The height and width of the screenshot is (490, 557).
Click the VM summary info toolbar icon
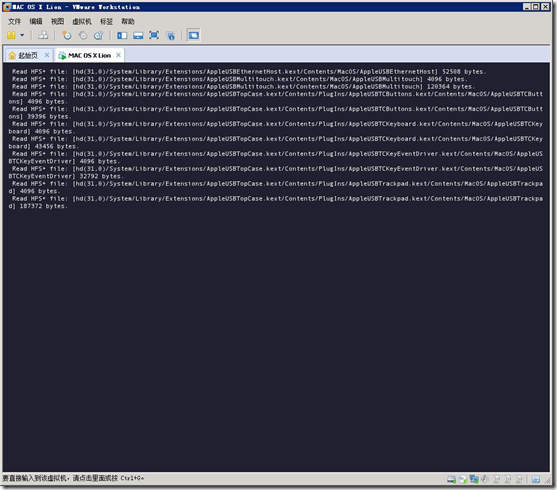click(x=171, y=35)
